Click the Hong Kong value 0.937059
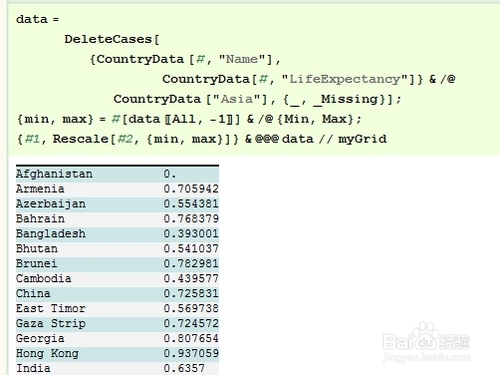Viewport: 500px width, 375px height. pyautogui.click(x=191, y=354)
